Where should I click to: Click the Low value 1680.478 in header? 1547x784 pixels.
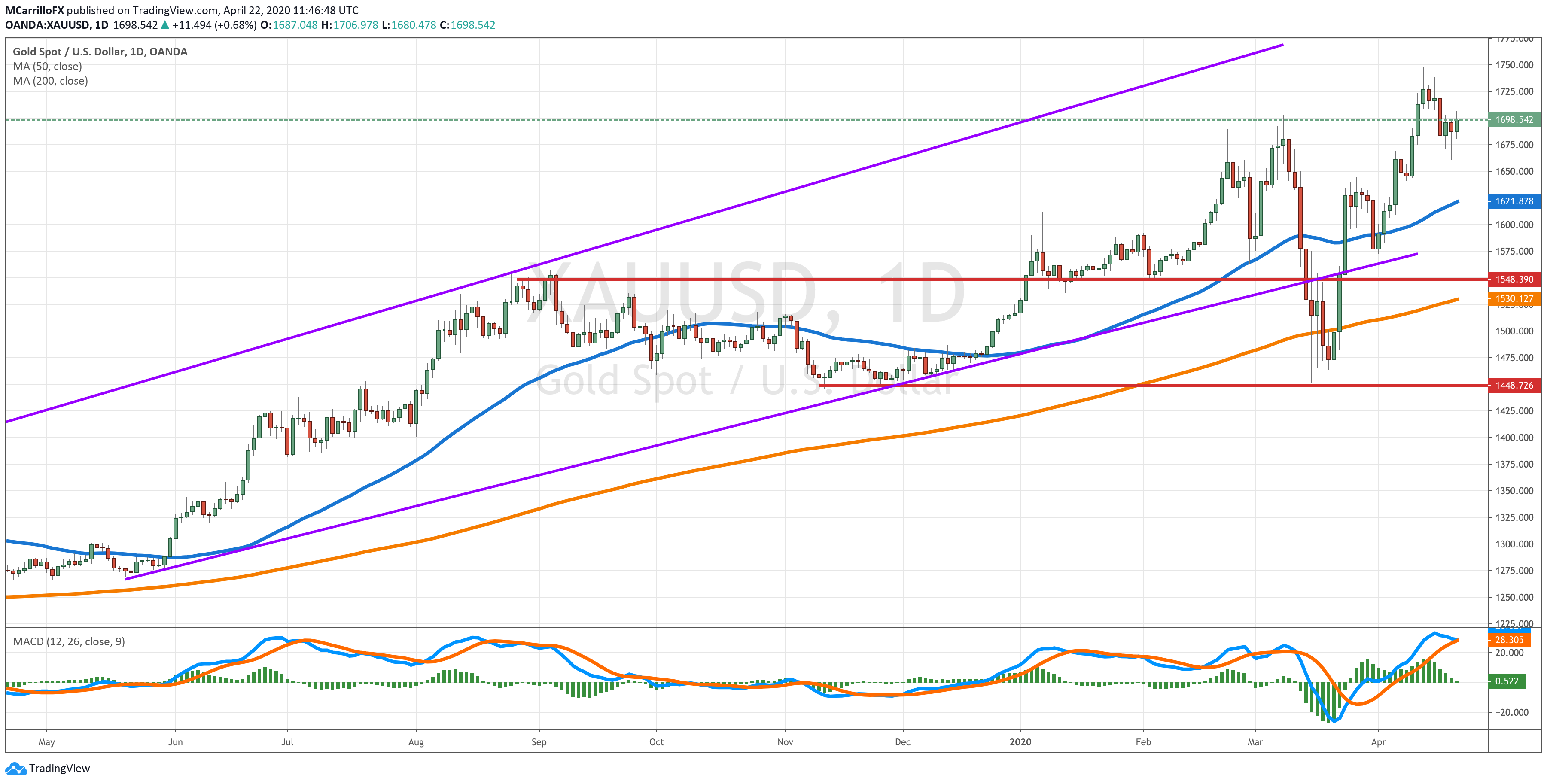coord(414,25)
